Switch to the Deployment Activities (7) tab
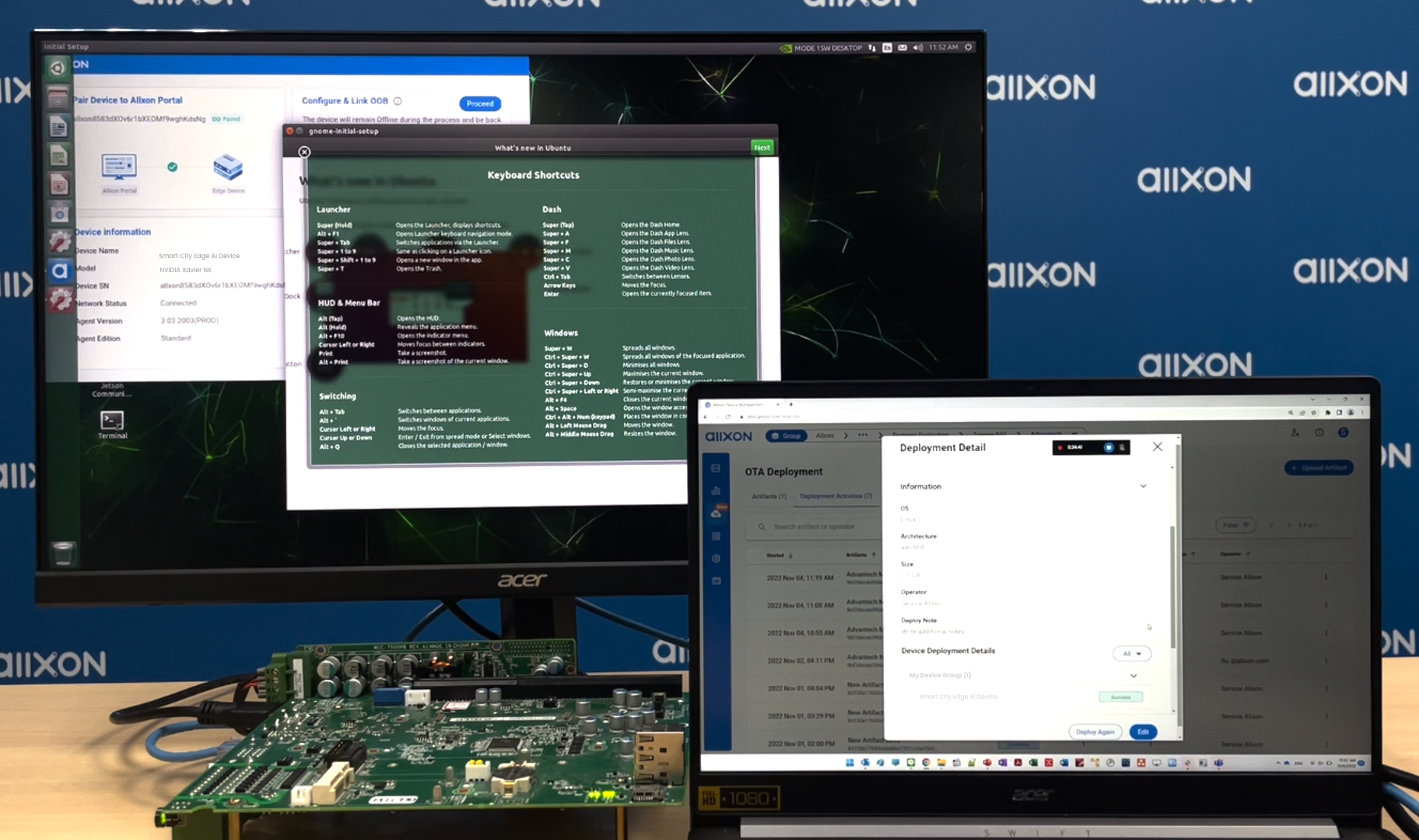 [836, 496]
